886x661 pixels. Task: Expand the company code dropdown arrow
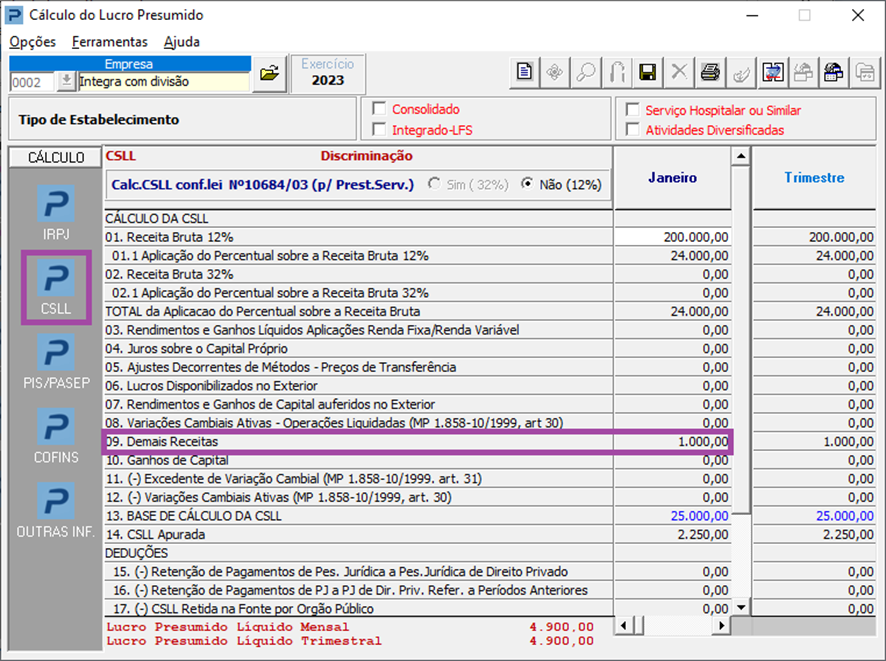[66, 81]
